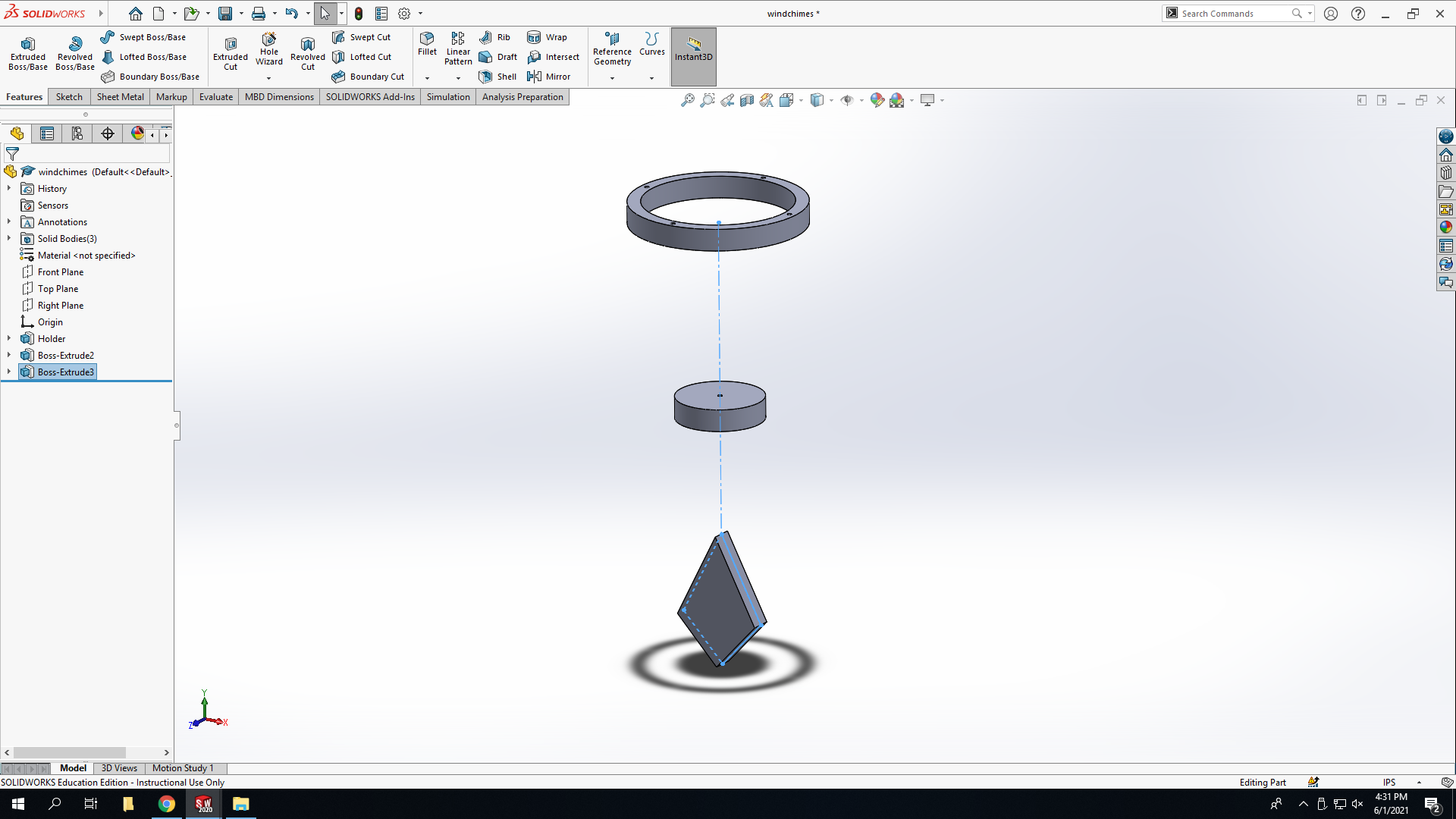This screenshot has width=1456, height=819.
Task: Click the Options gear icon
Action: tap(404, 14)
